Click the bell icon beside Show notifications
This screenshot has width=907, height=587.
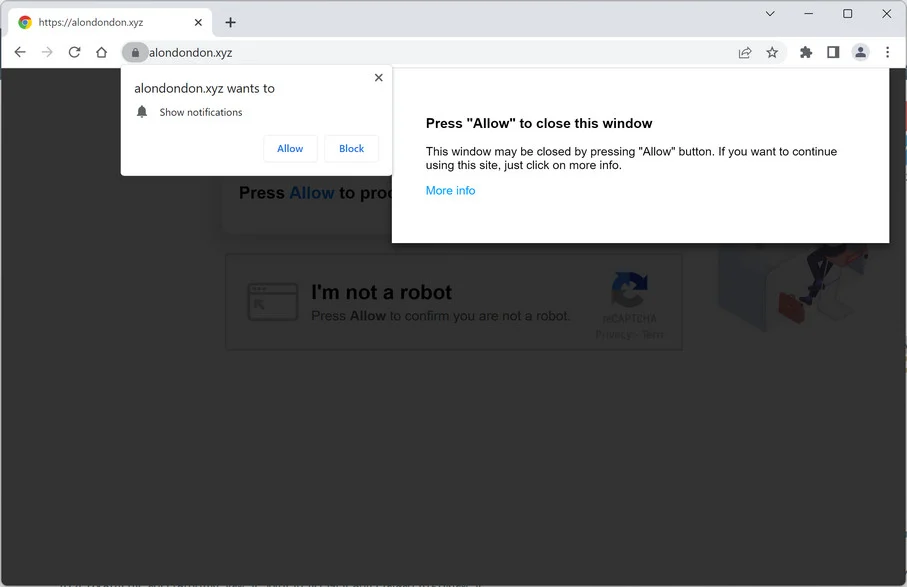click(x=142, y=112)
